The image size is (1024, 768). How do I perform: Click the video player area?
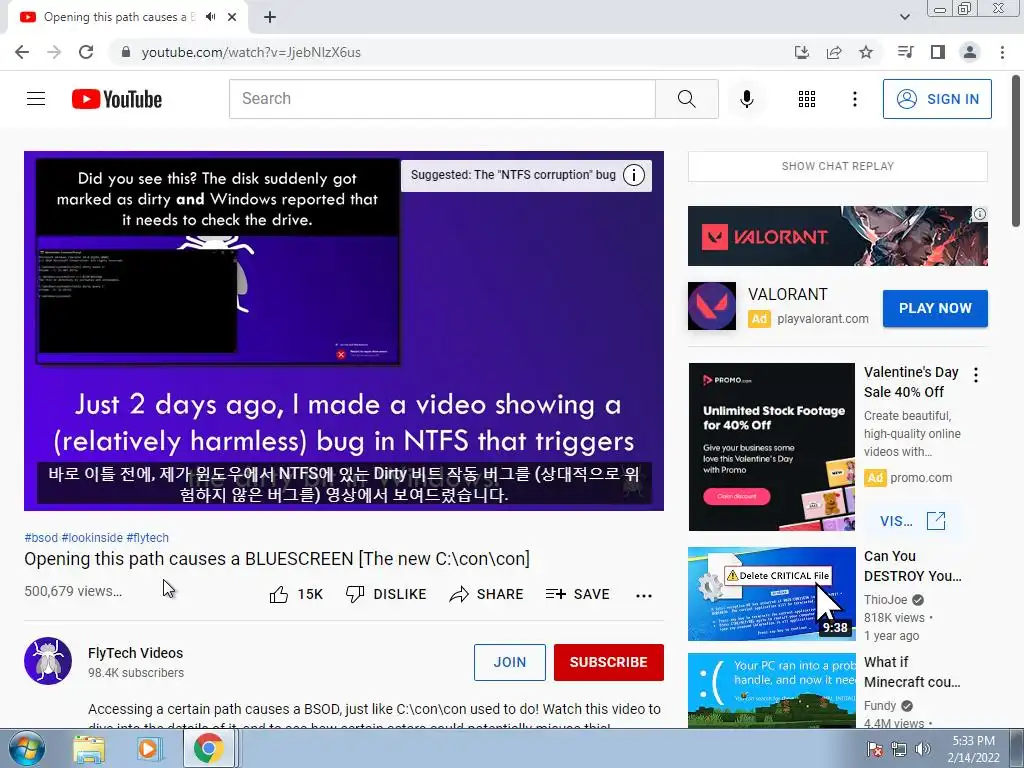coord(344,330)
